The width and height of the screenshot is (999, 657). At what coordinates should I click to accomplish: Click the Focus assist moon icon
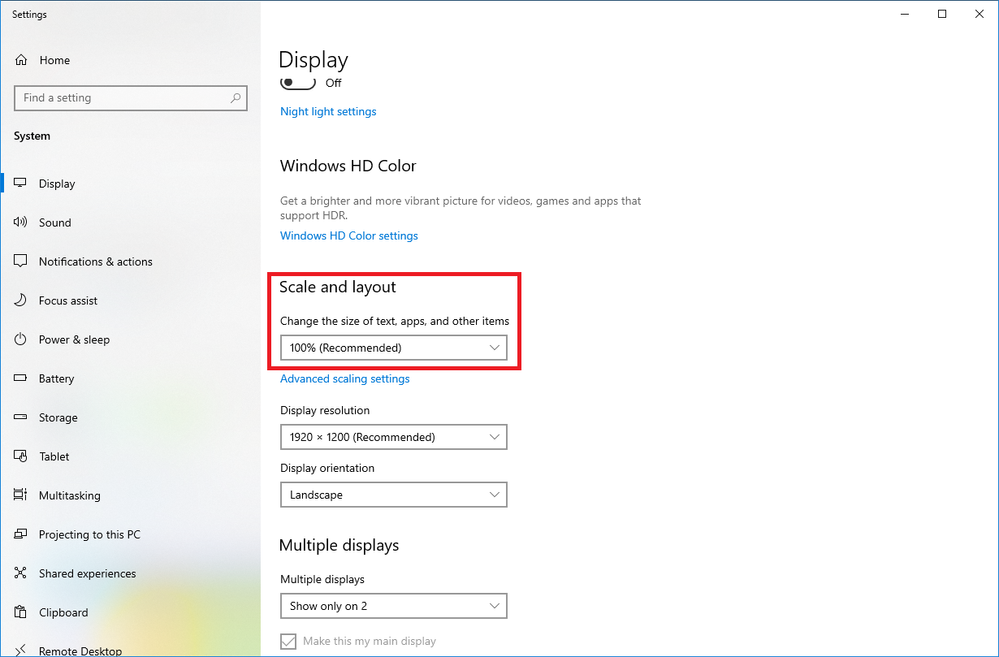click(20, 300)
